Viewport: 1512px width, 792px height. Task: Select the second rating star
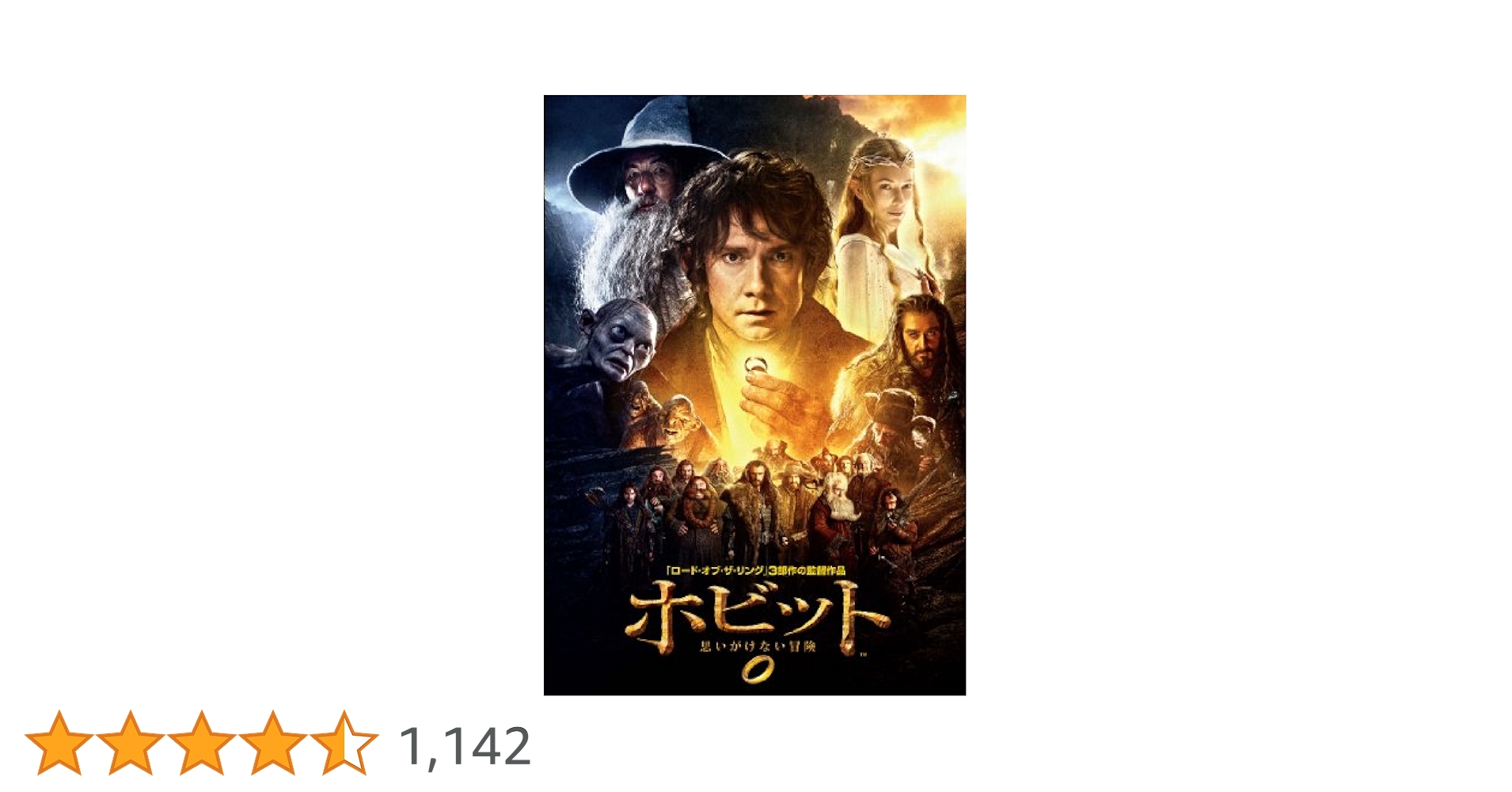pos(131,743)
